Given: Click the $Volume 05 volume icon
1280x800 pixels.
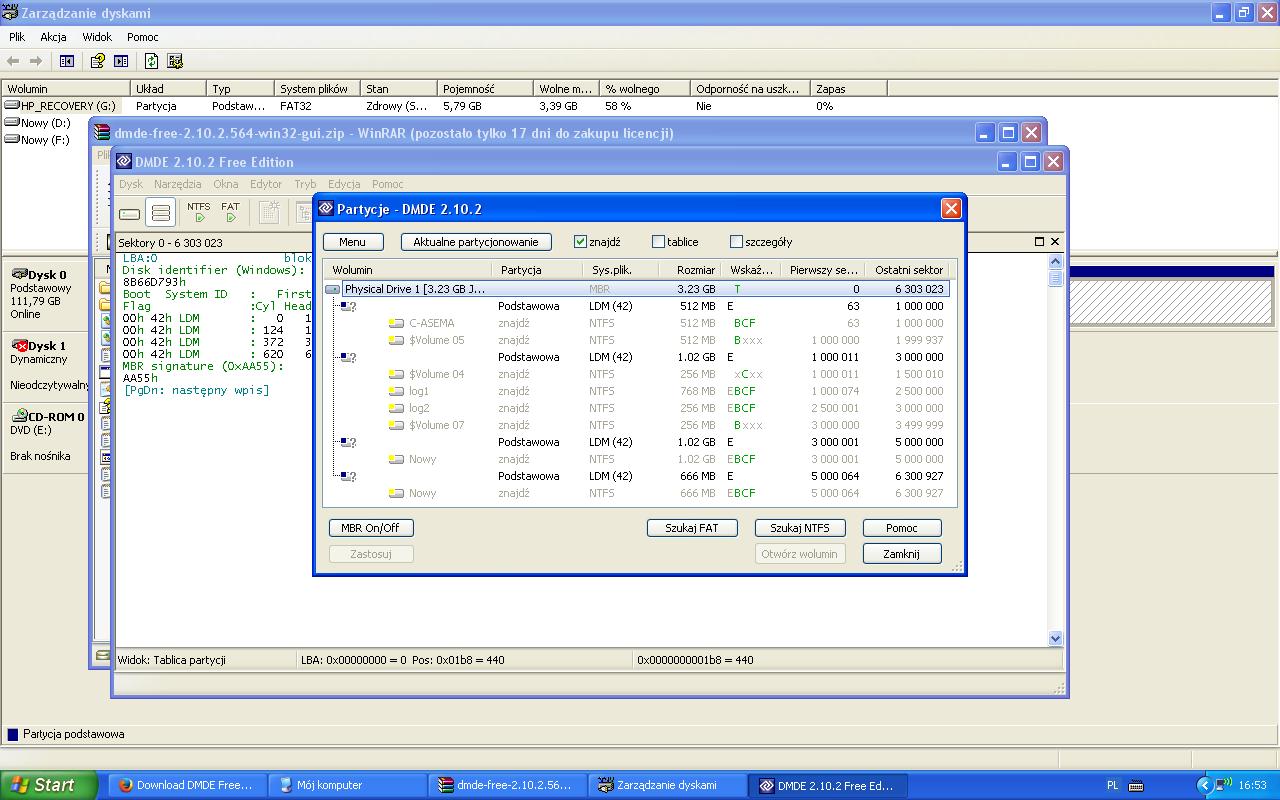Looking at the screenshot, I should coord(397,340).
